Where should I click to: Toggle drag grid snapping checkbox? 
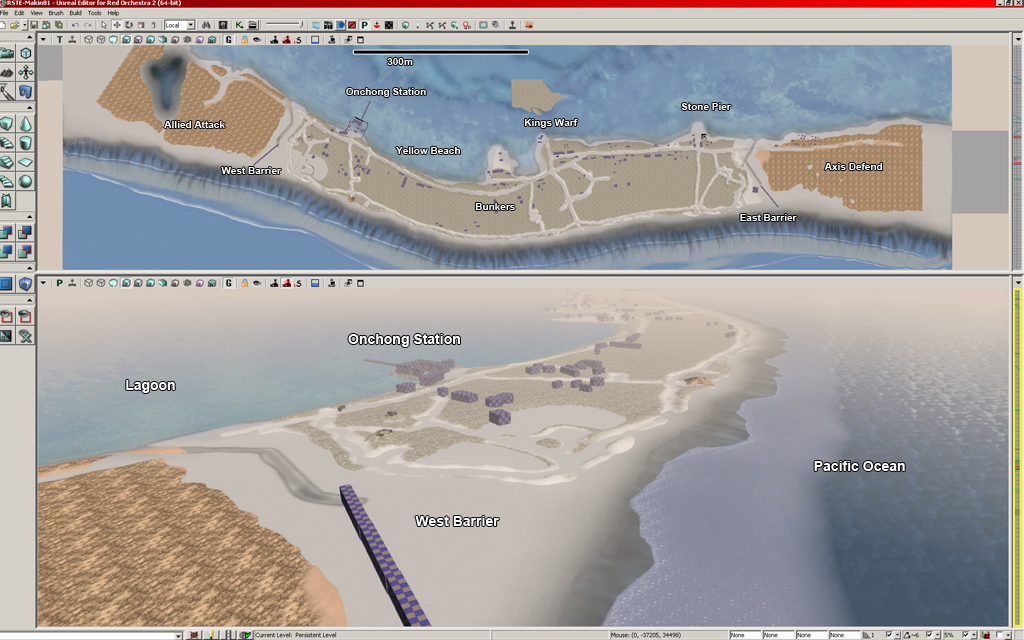point(891,635)
